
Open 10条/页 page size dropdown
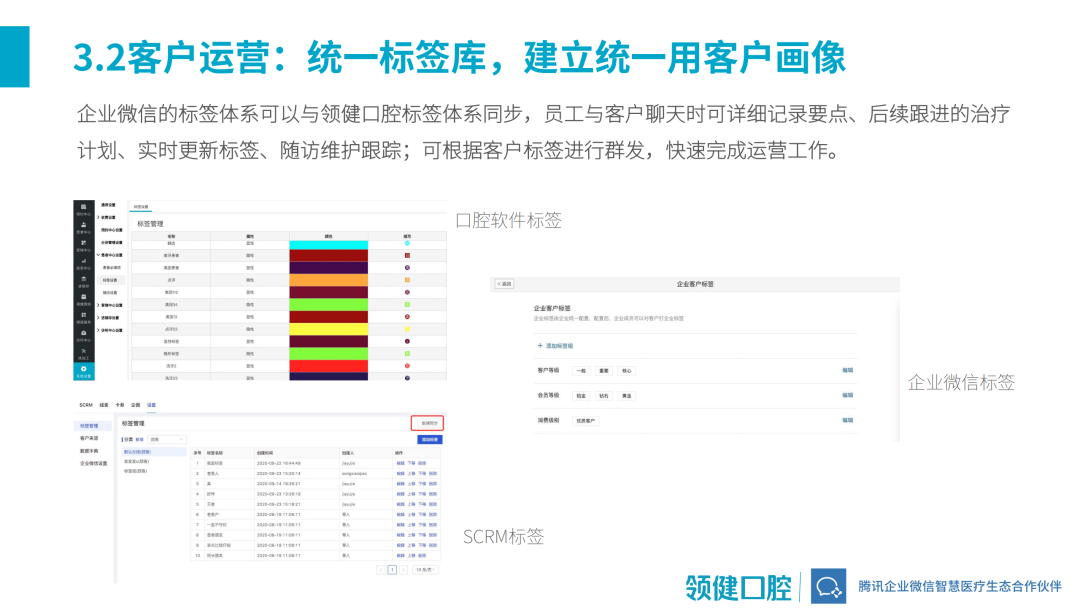pos(426,569)
